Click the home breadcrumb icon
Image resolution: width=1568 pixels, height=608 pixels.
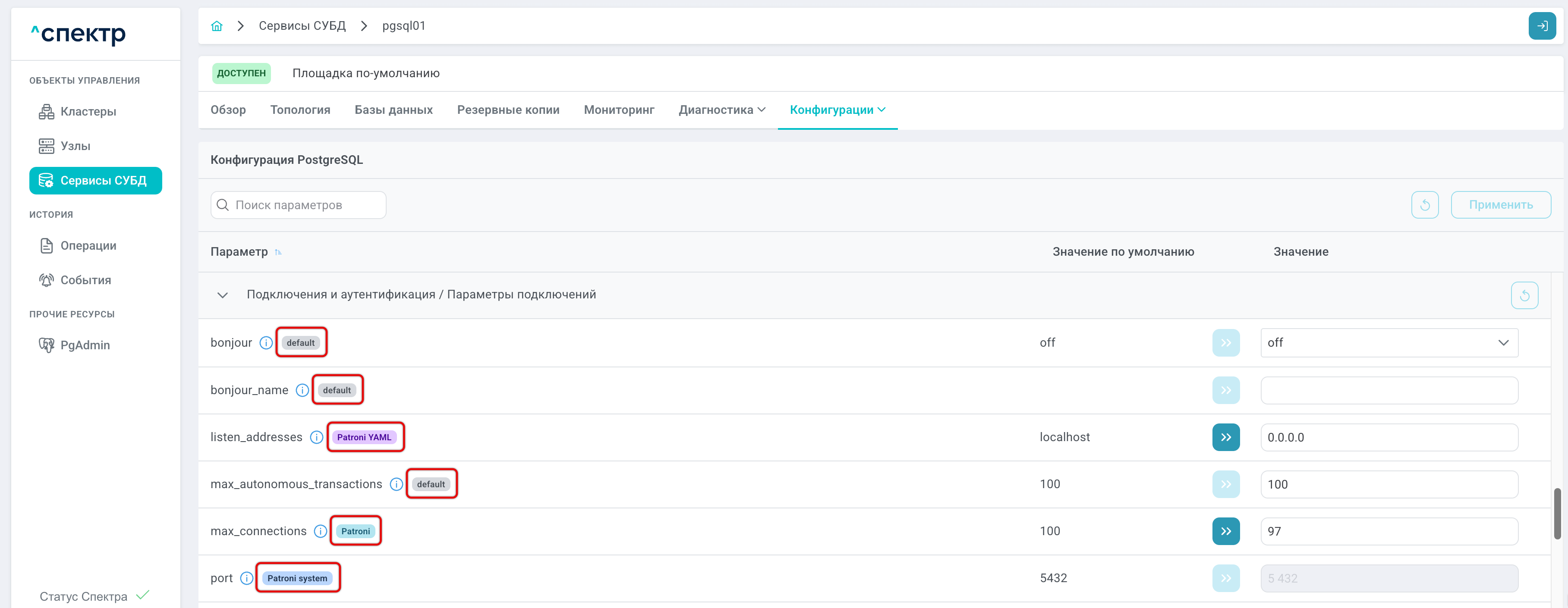(217, 26)
